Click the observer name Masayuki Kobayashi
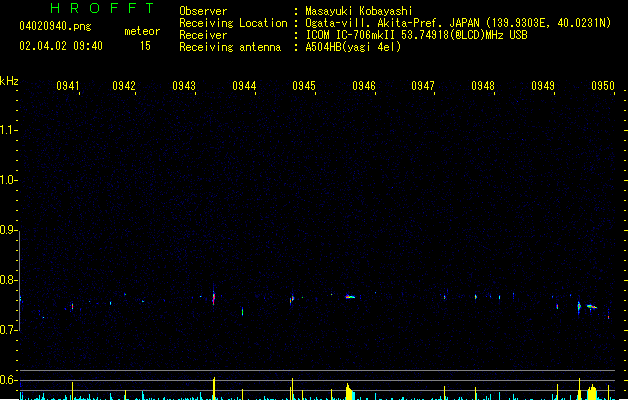 coord(358,11)
